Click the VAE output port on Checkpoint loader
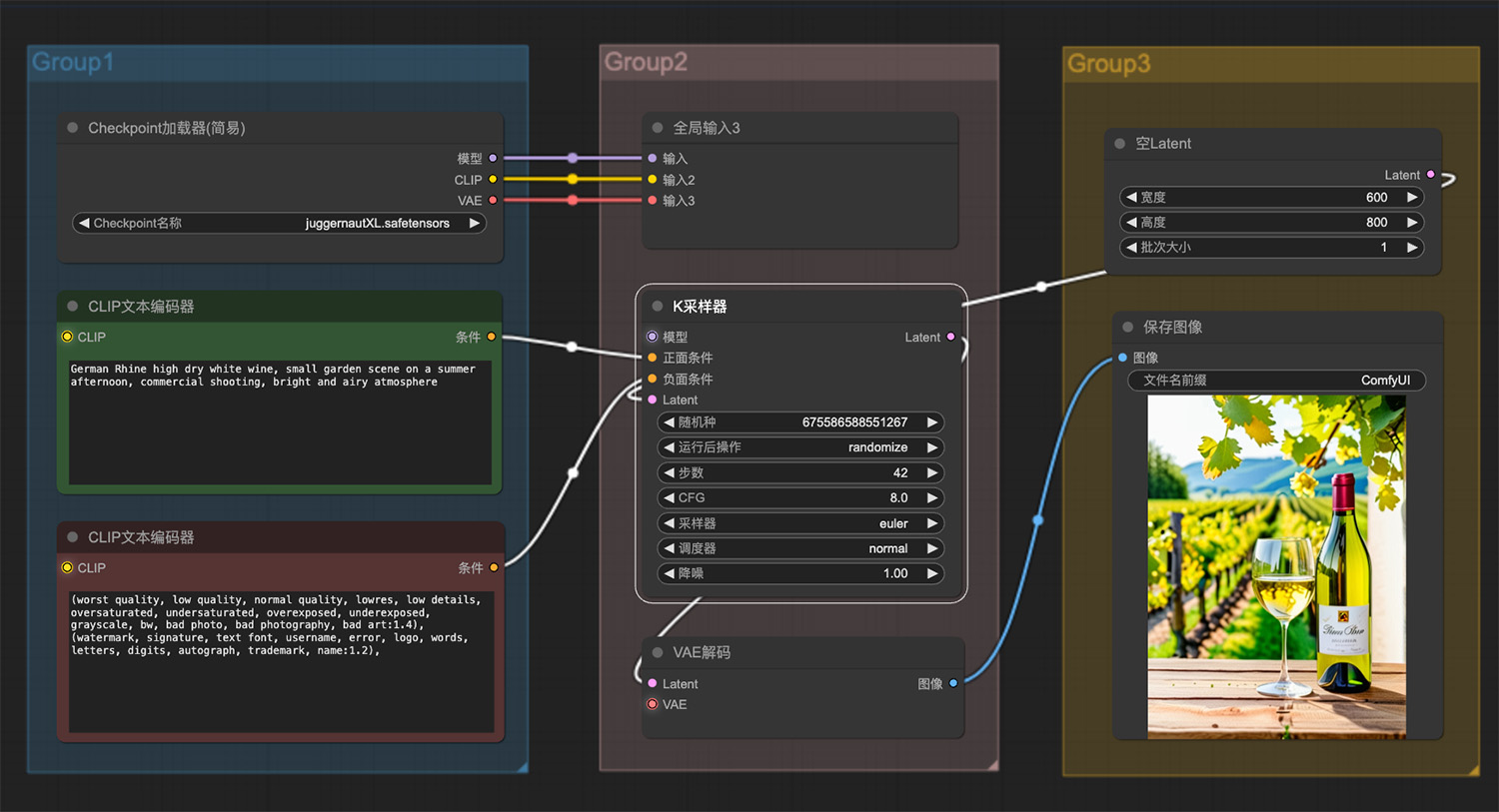This screenshot has width=1499, height=812. click(493, 201)
